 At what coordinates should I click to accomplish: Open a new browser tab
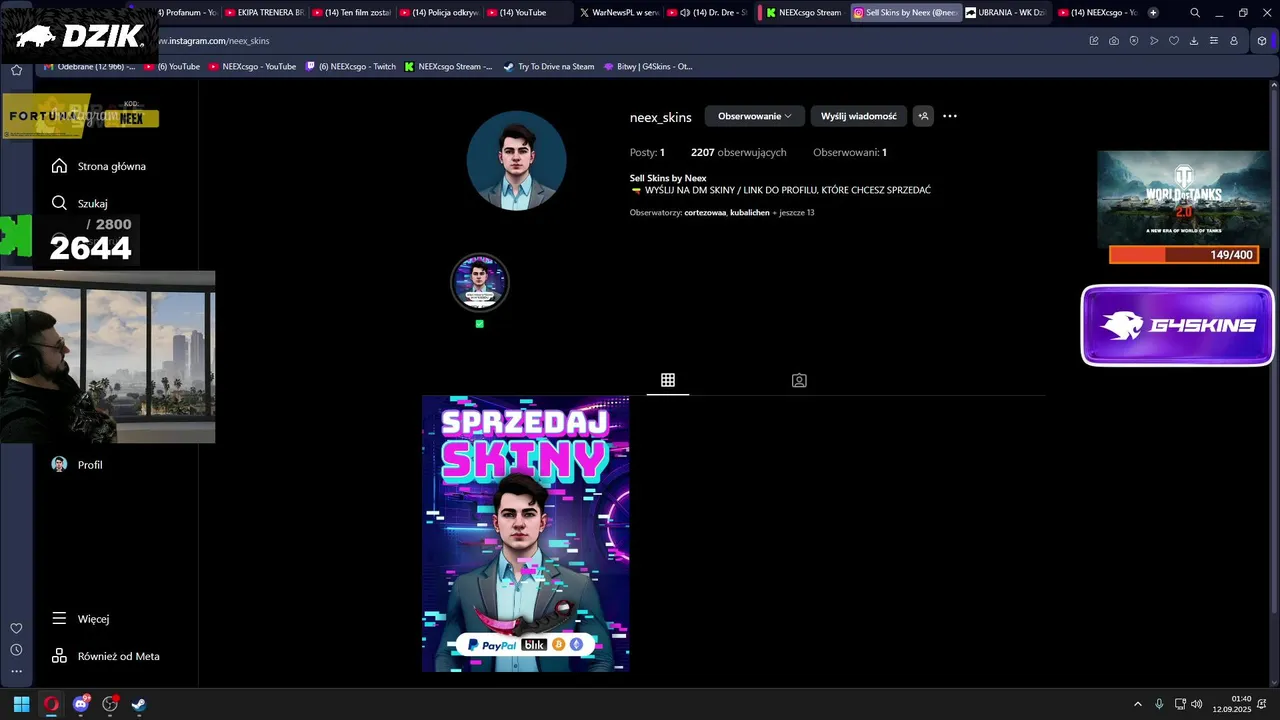[1153, 13]
